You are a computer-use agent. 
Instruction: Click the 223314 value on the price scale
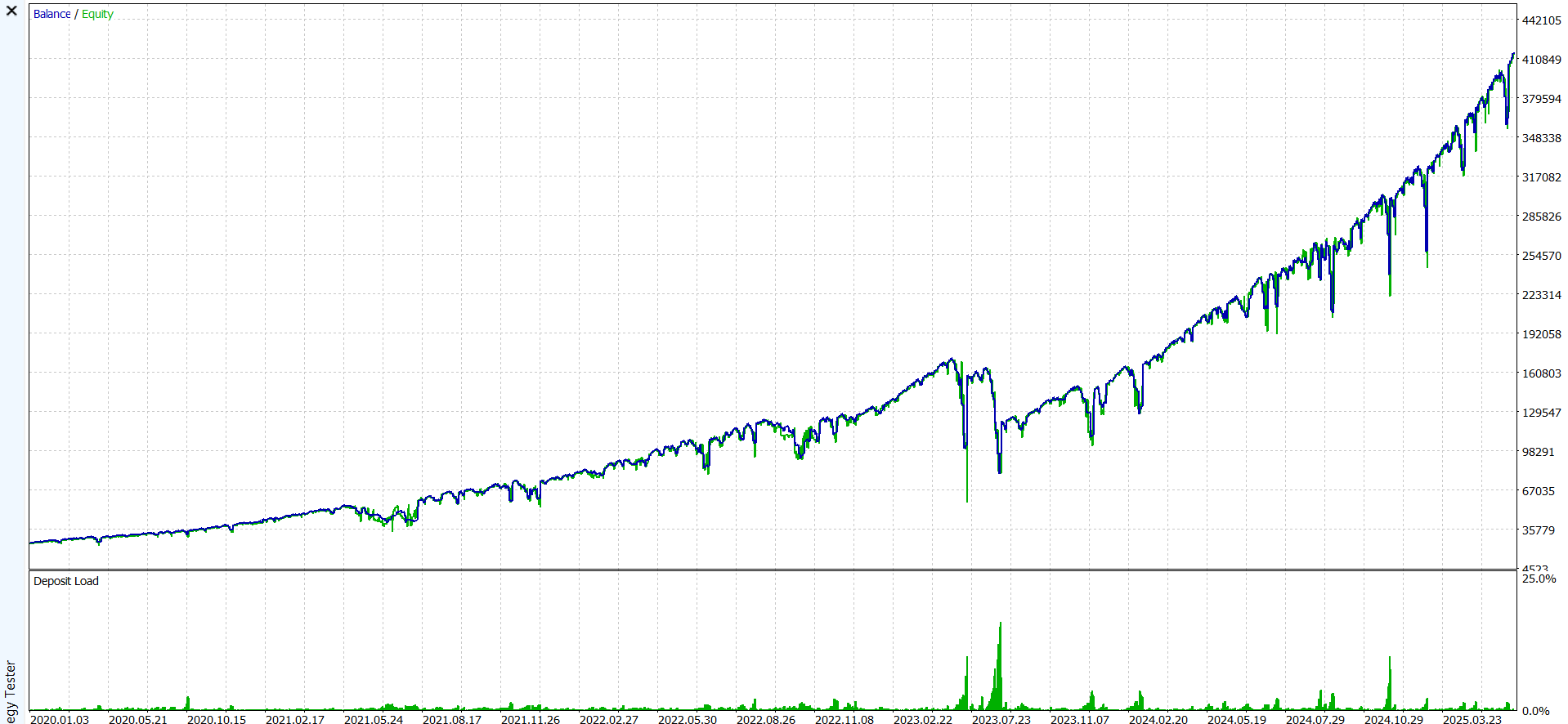[x=1541, y=295]
